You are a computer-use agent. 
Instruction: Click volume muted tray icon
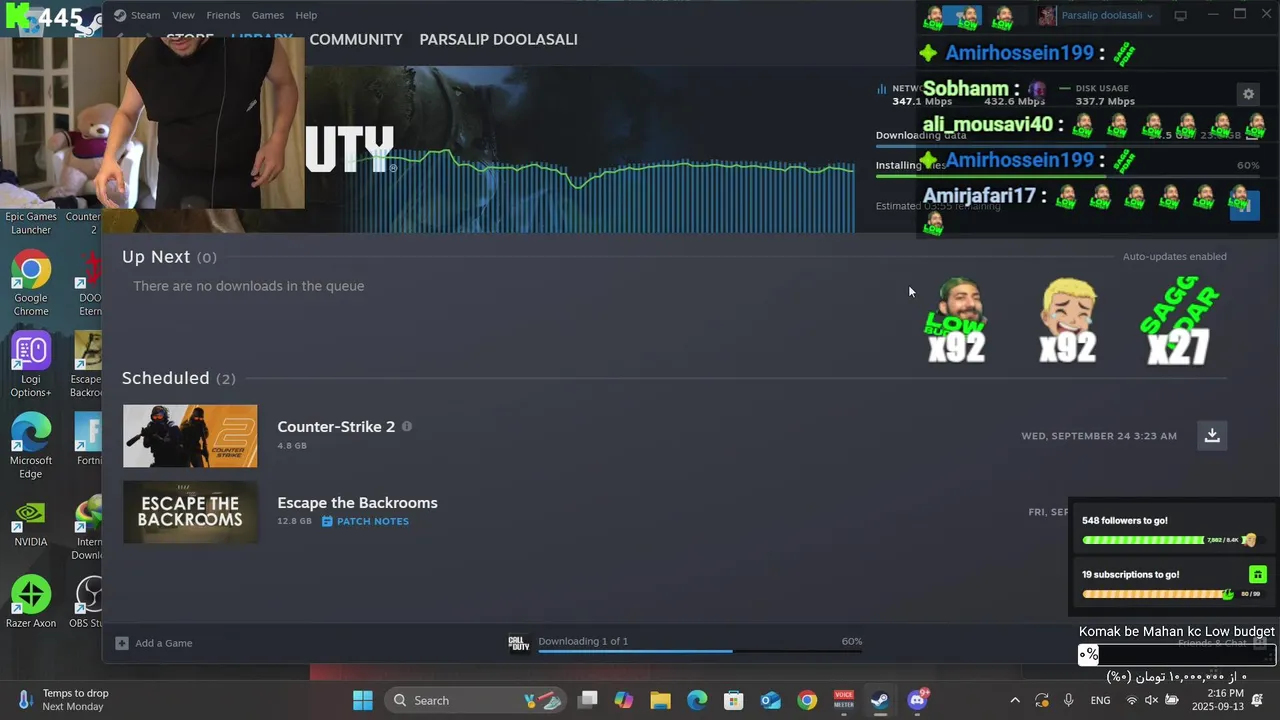(1151, 700)
